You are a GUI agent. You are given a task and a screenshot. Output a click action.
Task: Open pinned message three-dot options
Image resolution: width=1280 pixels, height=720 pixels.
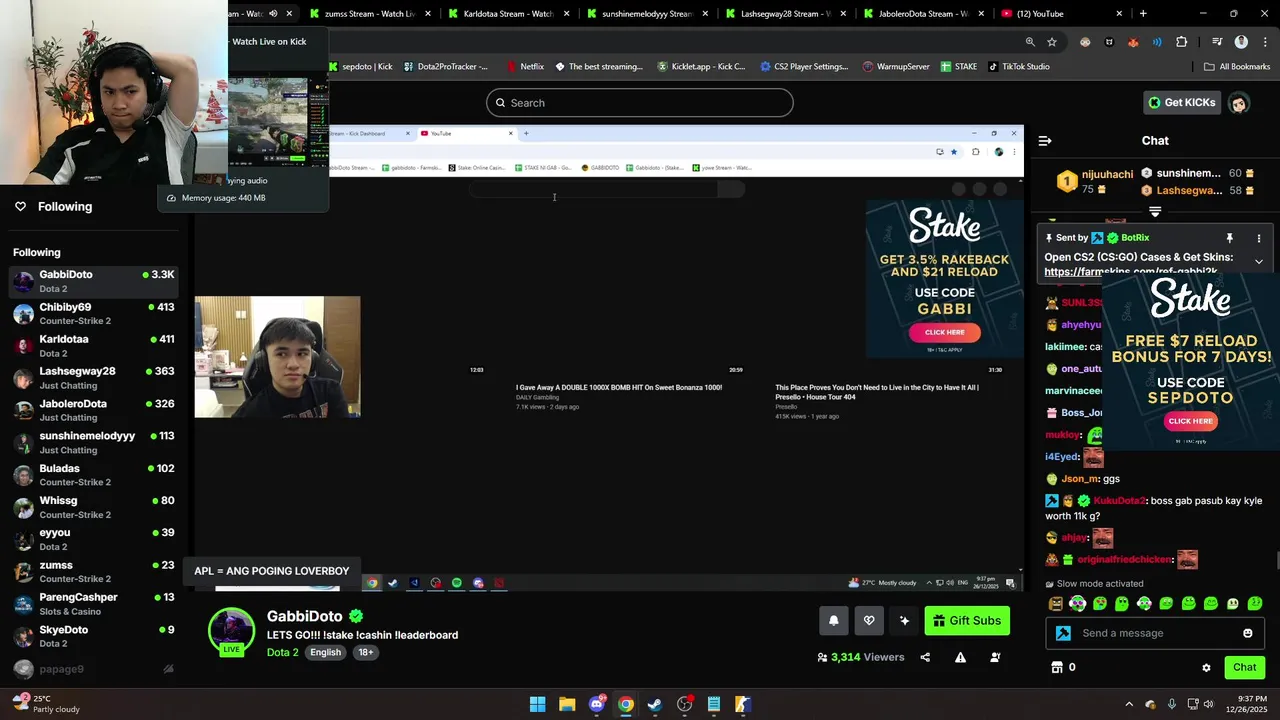[x=1259, y=238]
